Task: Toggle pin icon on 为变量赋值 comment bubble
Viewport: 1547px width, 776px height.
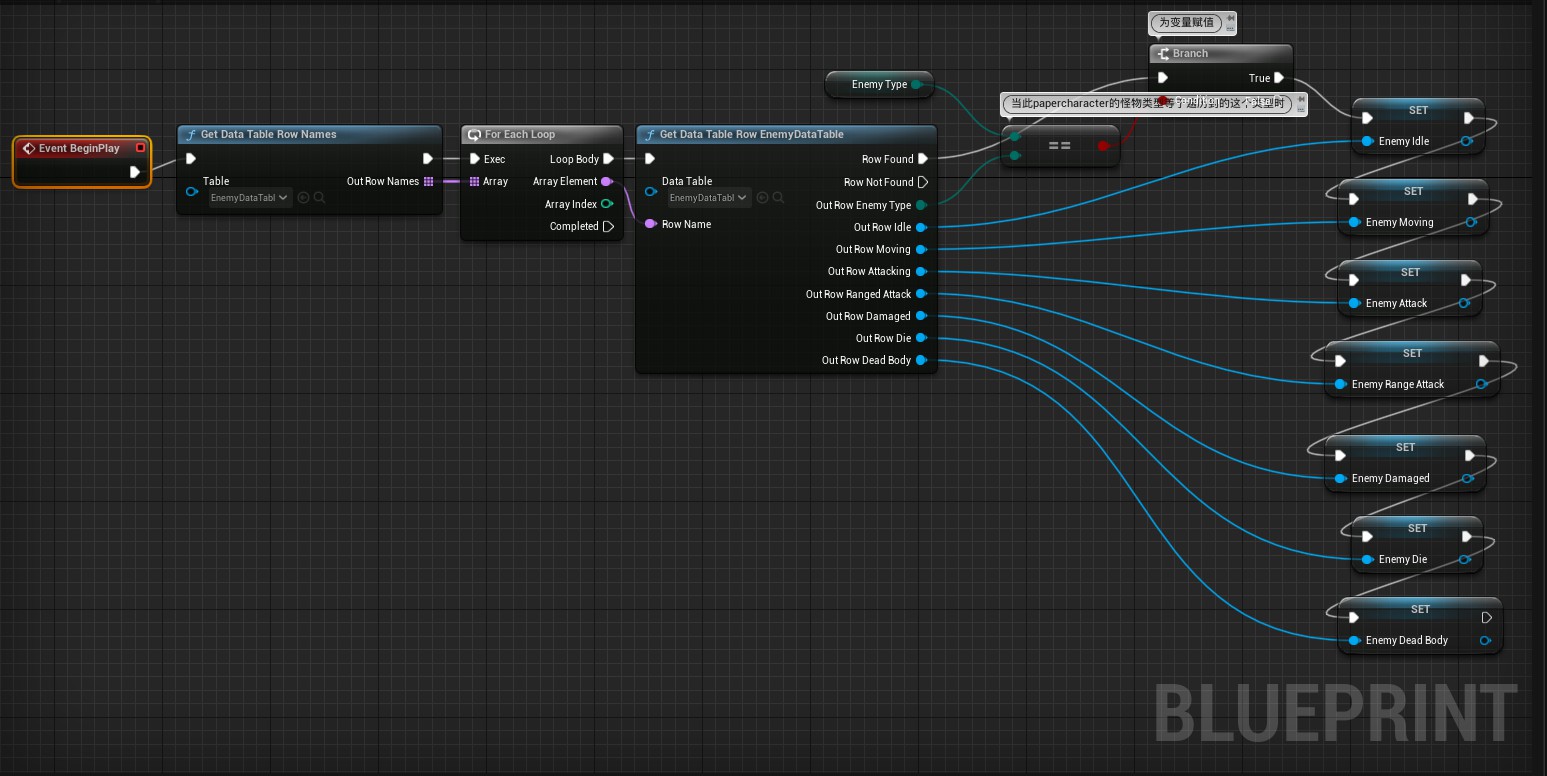Action: pos(1230,17)
